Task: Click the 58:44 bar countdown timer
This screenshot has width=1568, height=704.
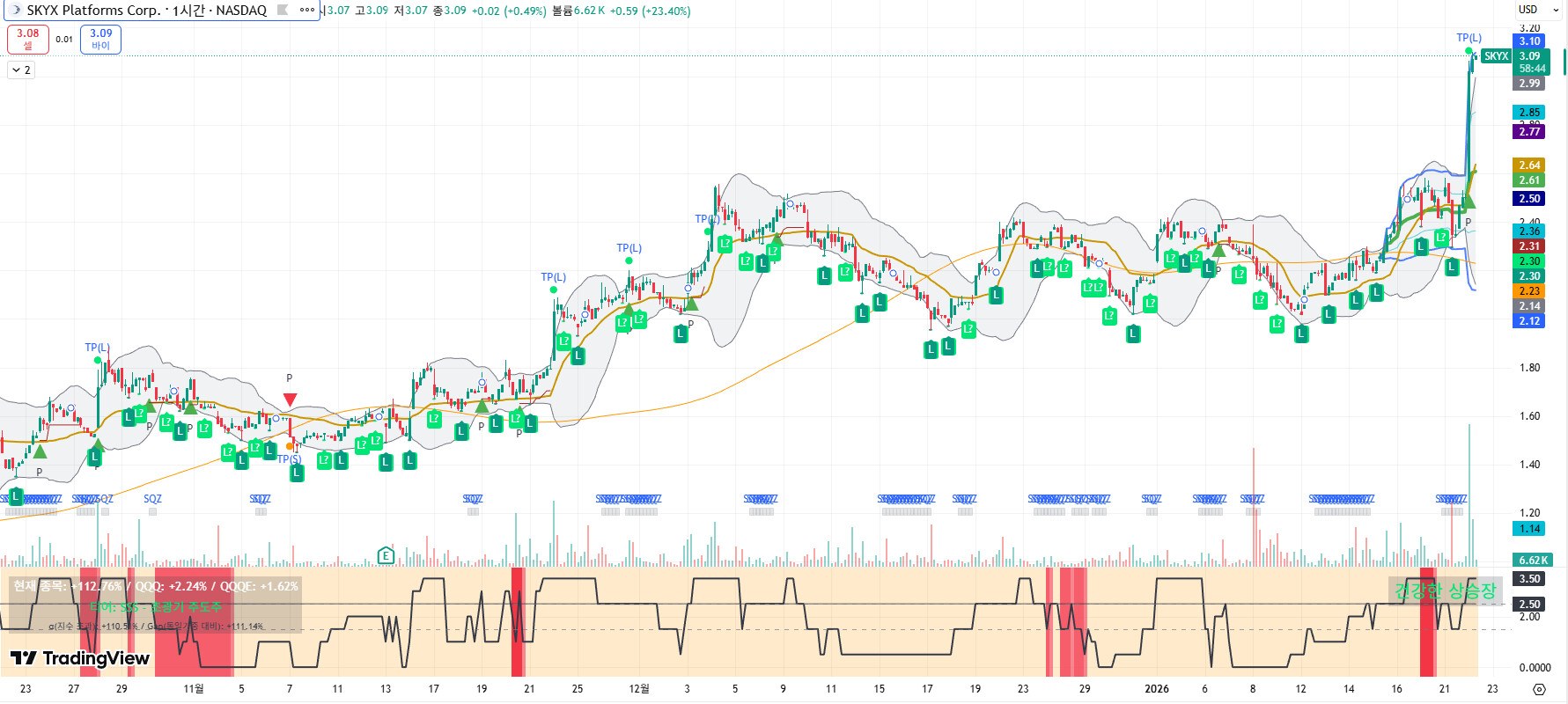Action: [1532, 69]
